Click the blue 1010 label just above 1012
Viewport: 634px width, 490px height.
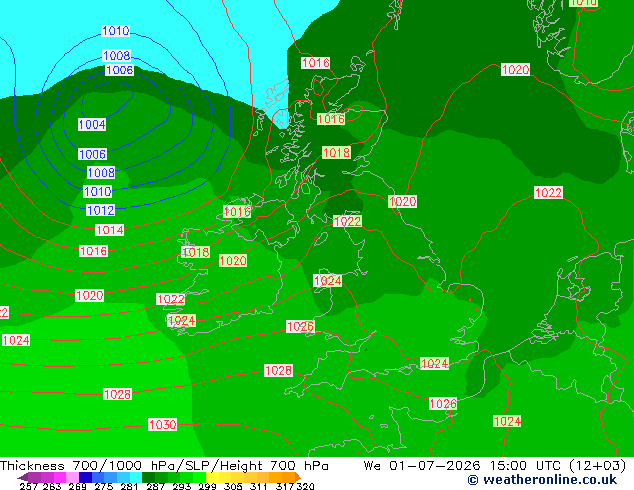point(97,191)
